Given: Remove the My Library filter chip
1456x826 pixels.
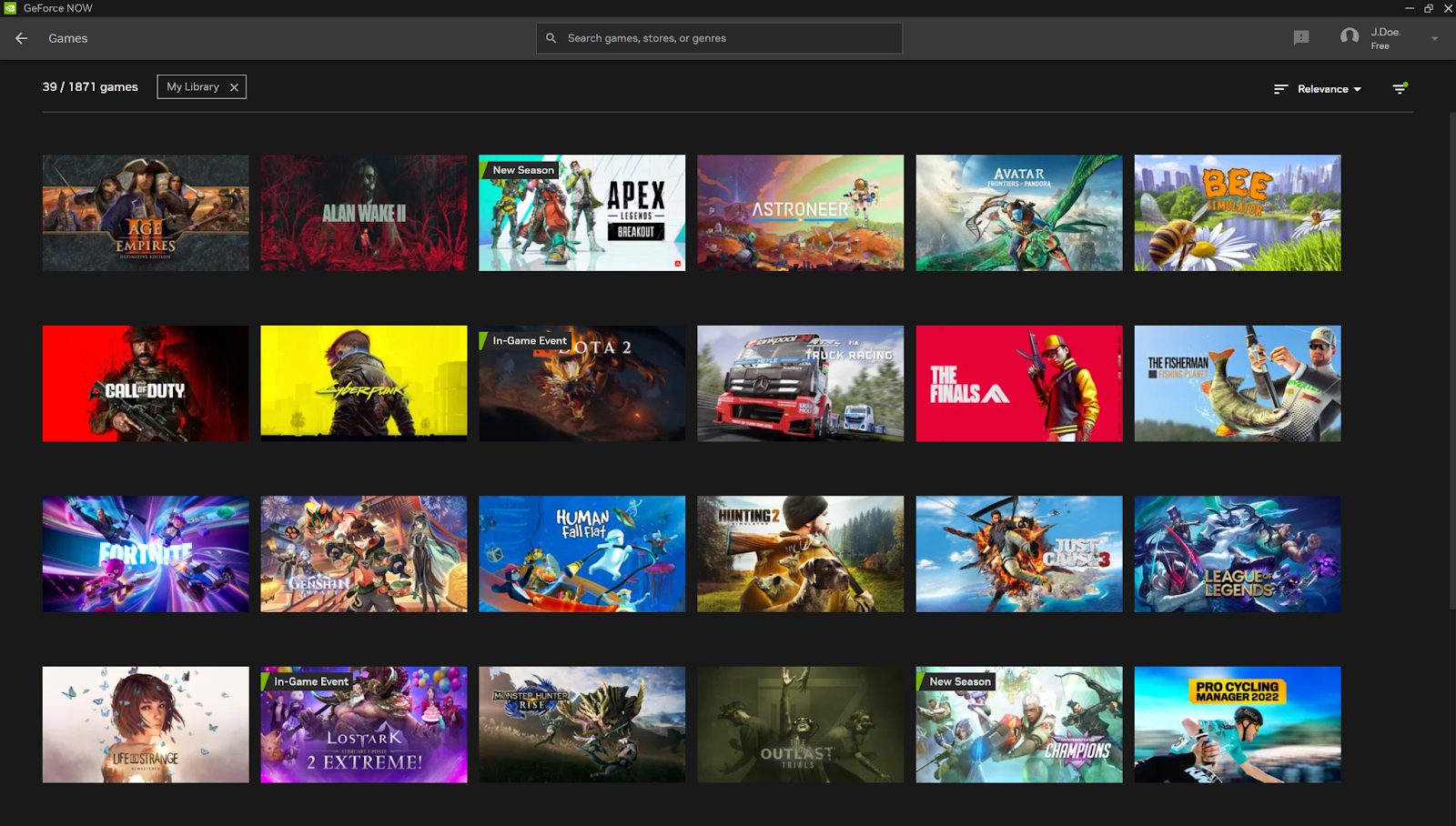Looking at the screenshot, I should tap(234, 87).
